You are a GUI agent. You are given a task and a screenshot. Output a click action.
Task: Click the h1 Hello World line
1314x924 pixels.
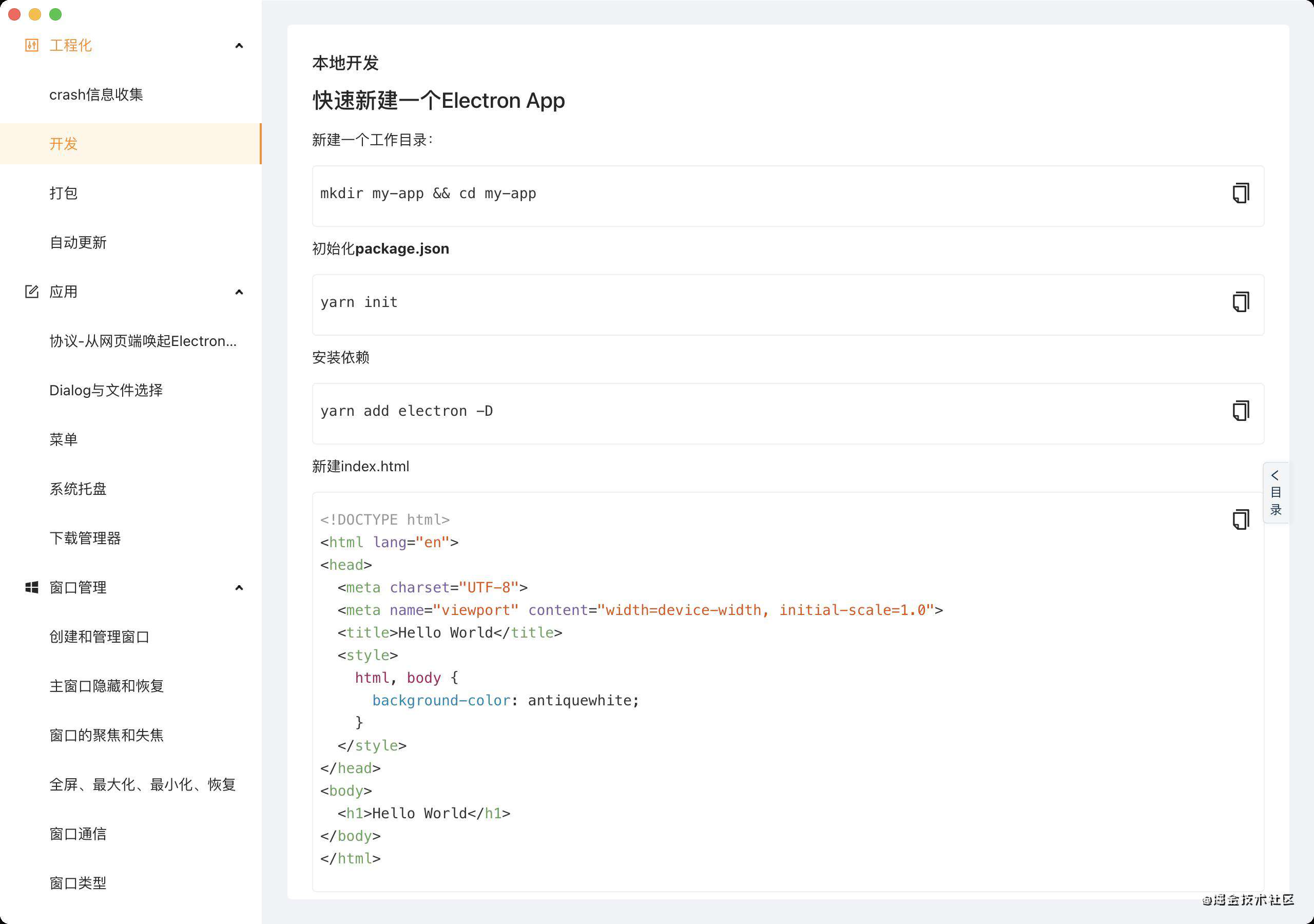coord(424,814)
